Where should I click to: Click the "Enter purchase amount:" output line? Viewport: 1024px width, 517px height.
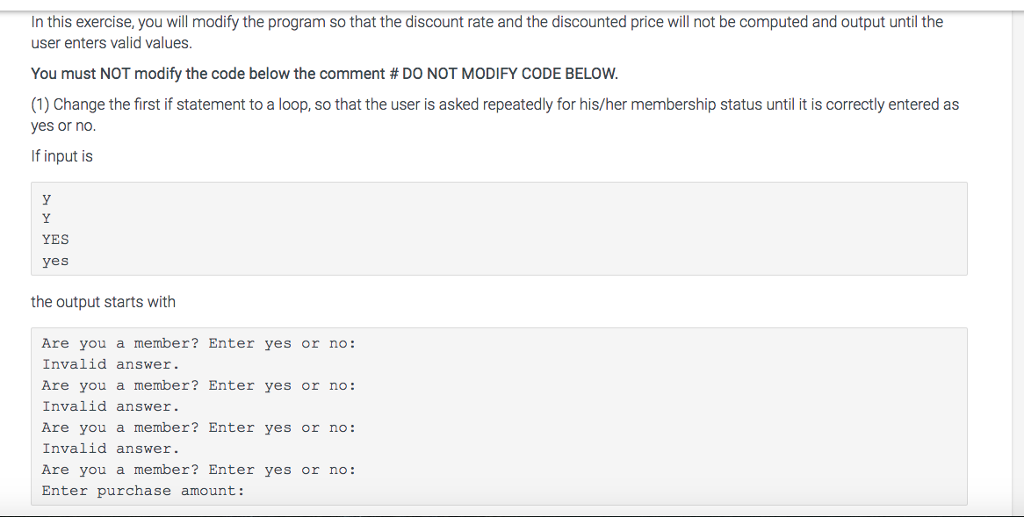(x=143, y=491)
